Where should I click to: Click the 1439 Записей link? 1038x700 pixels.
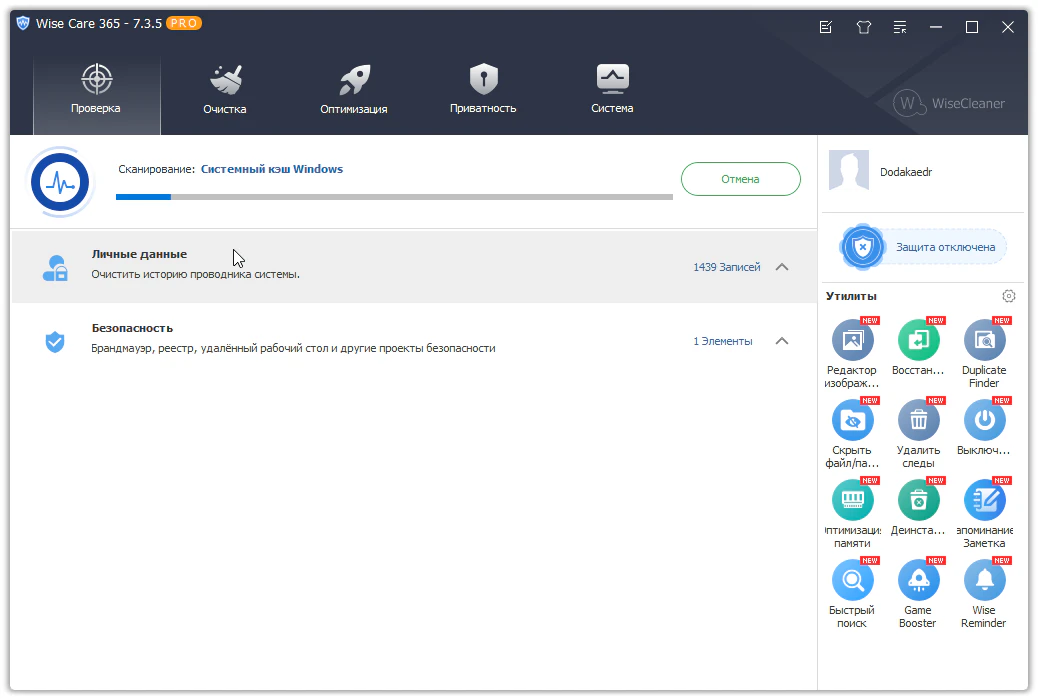(x=726, y=267)
